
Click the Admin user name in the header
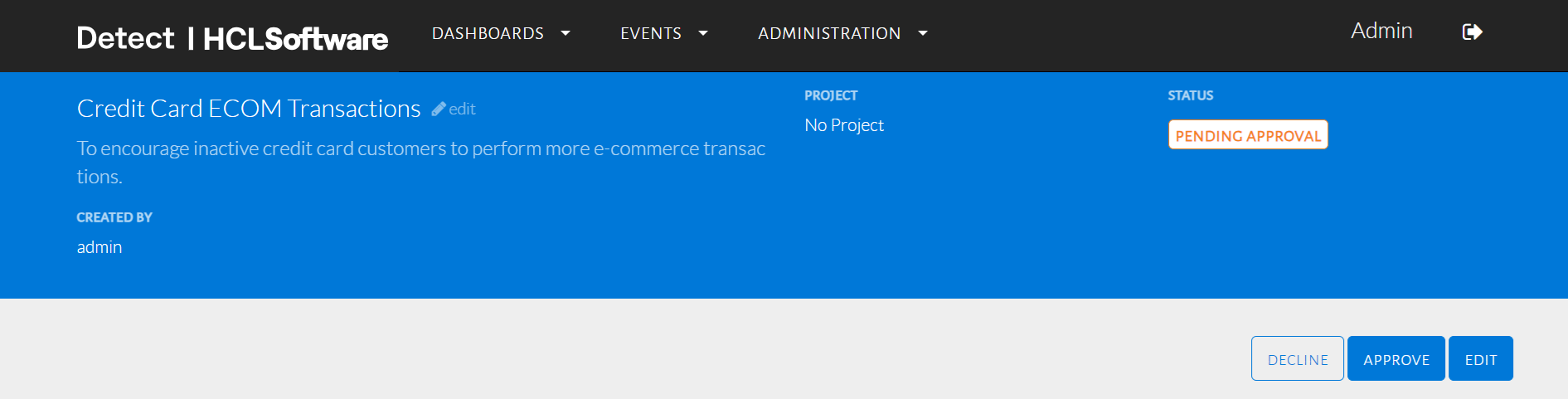(1381, 31)
